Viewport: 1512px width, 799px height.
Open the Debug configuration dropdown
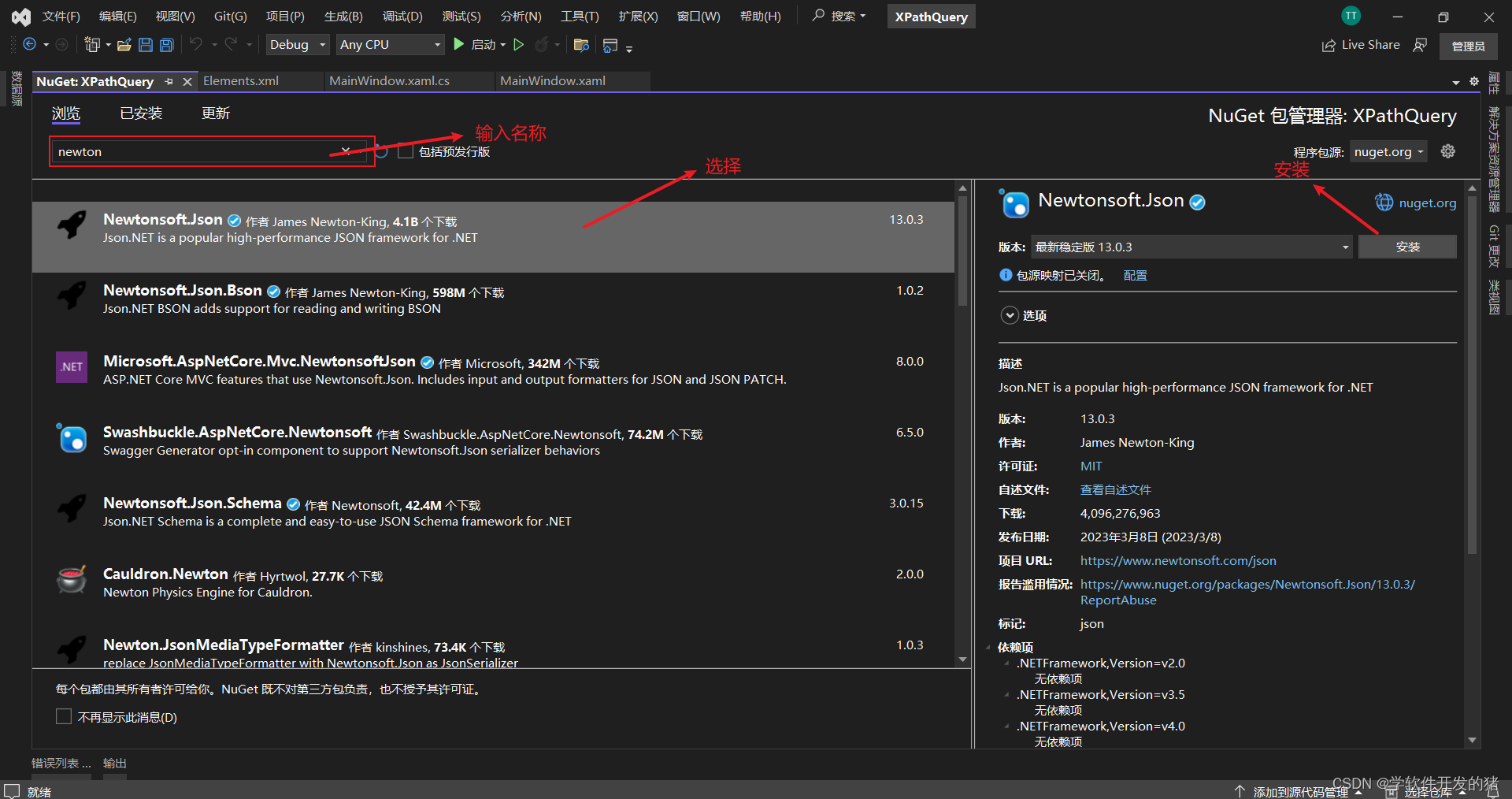pos(297,45)
